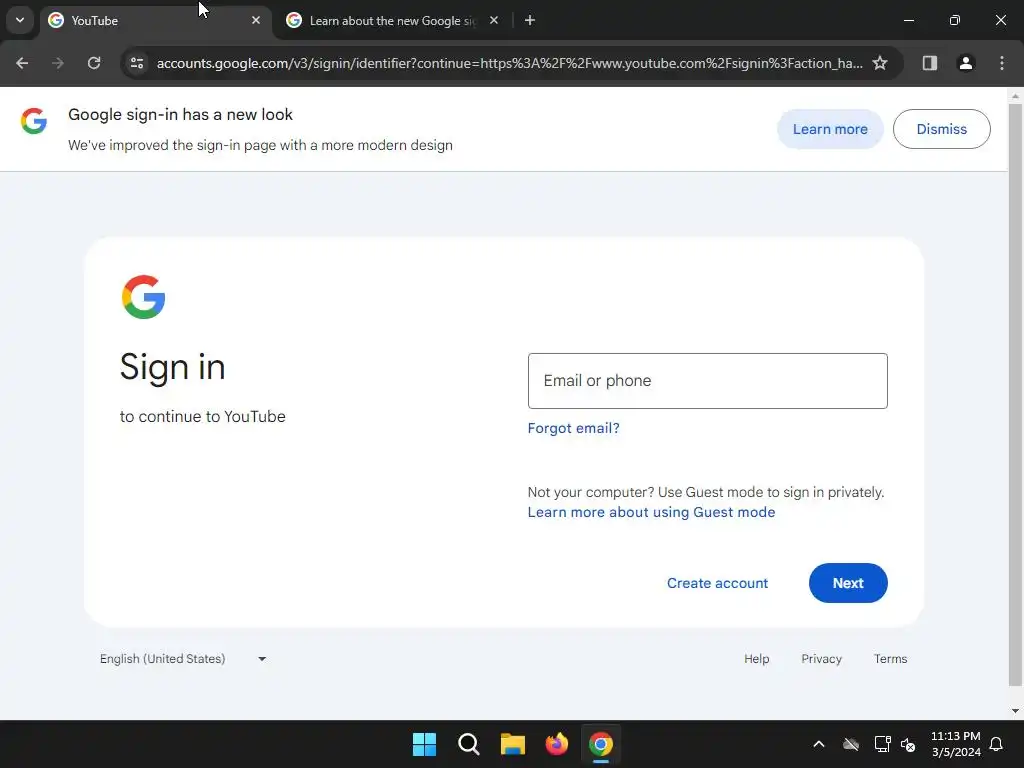Show hidden system tray icons
Viewport: 1024px width, 768px height.
click(x=818, y=744)
